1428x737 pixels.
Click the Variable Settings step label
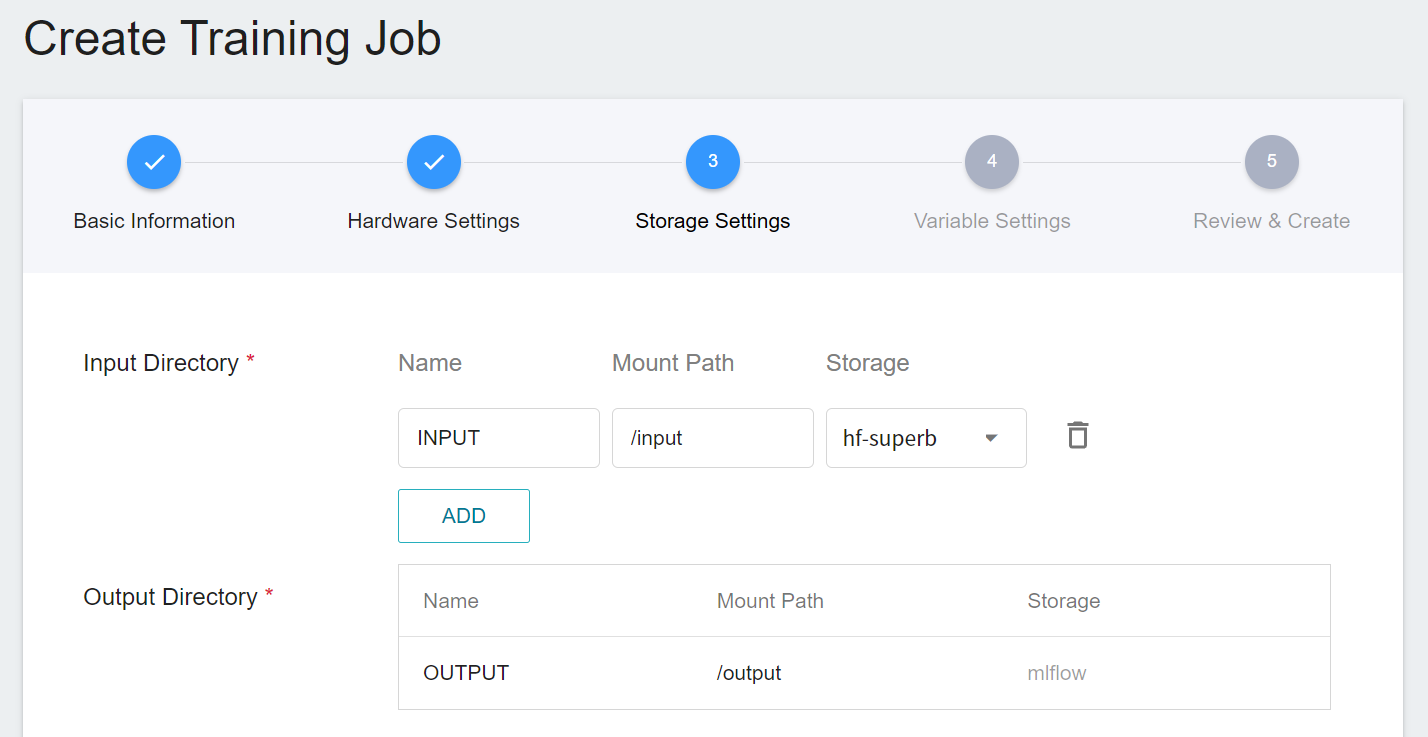[992, 221]
